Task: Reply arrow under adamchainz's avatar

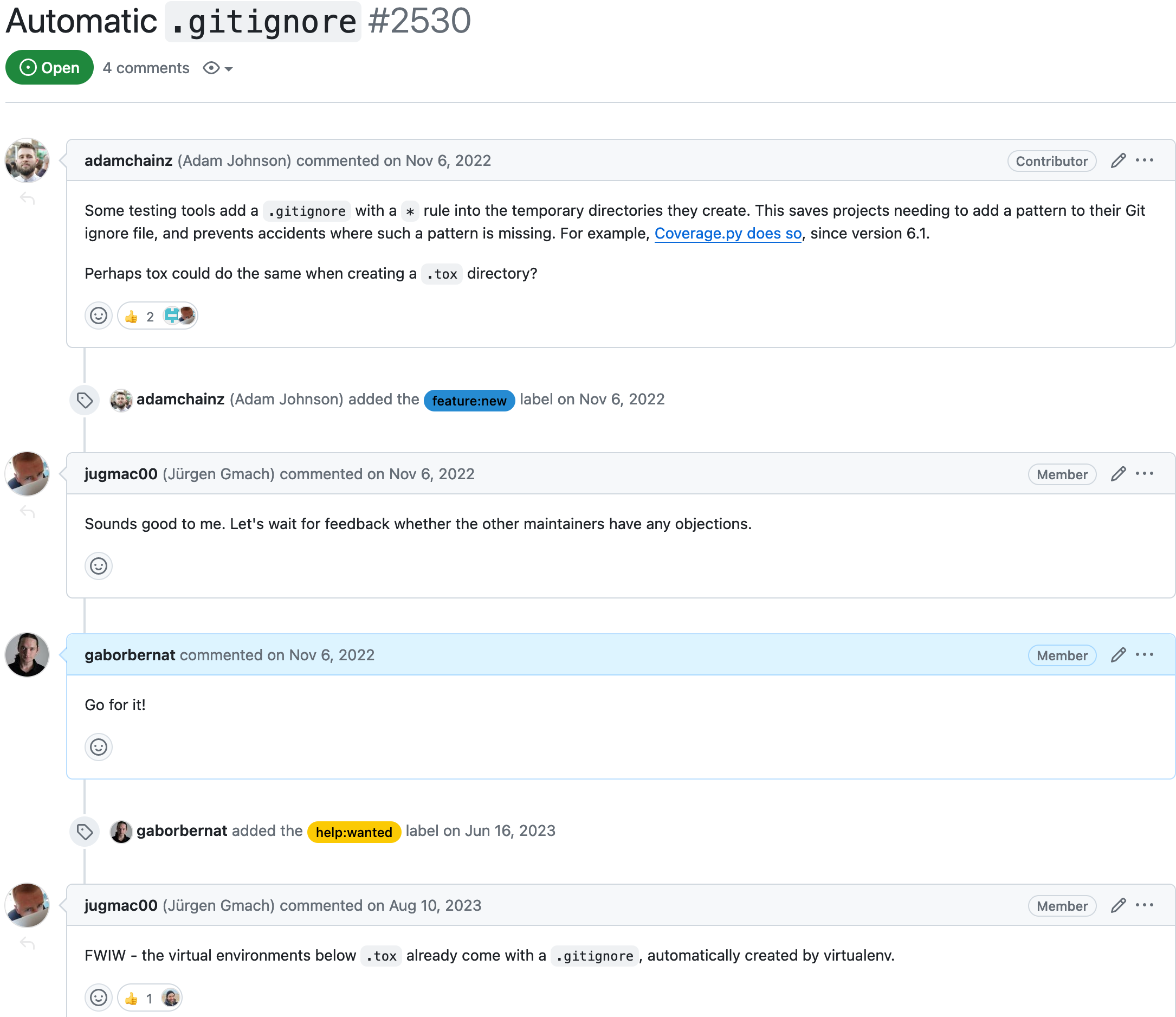Action: [x=27, y=199]
